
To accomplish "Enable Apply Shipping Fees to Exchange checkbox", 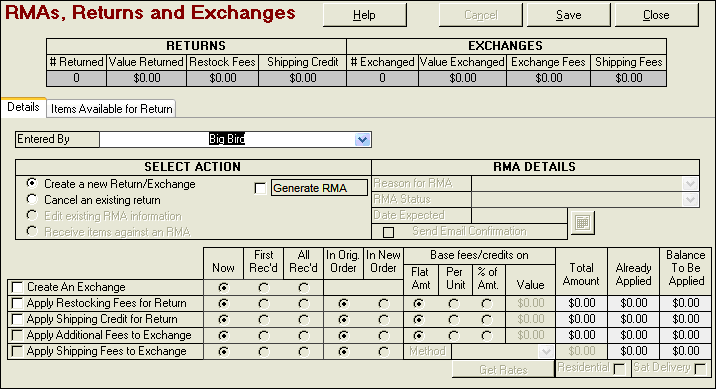I will click(17, 351).
